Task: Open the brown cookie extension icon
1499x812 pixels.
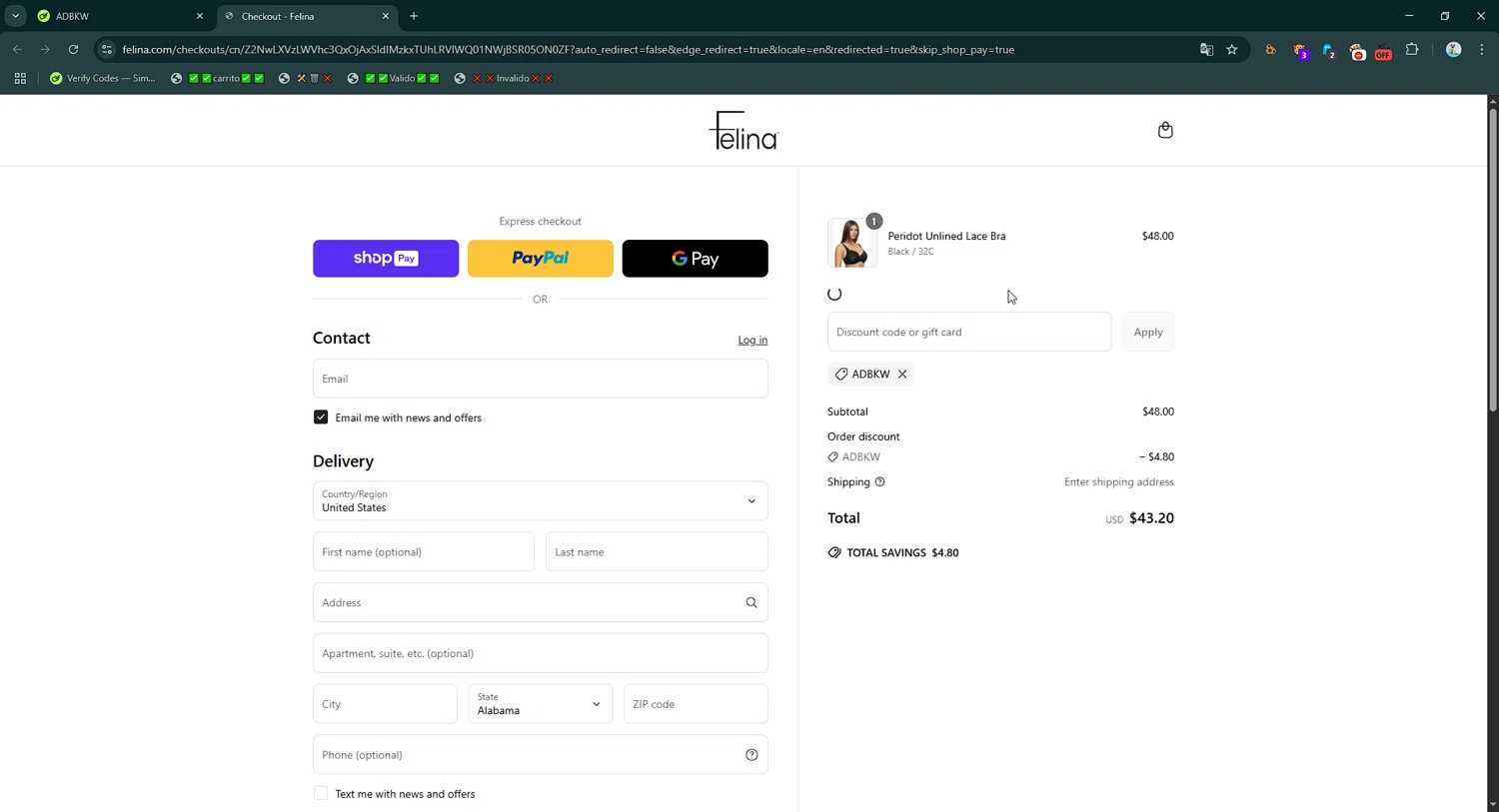Action: tap(1270, 49)
